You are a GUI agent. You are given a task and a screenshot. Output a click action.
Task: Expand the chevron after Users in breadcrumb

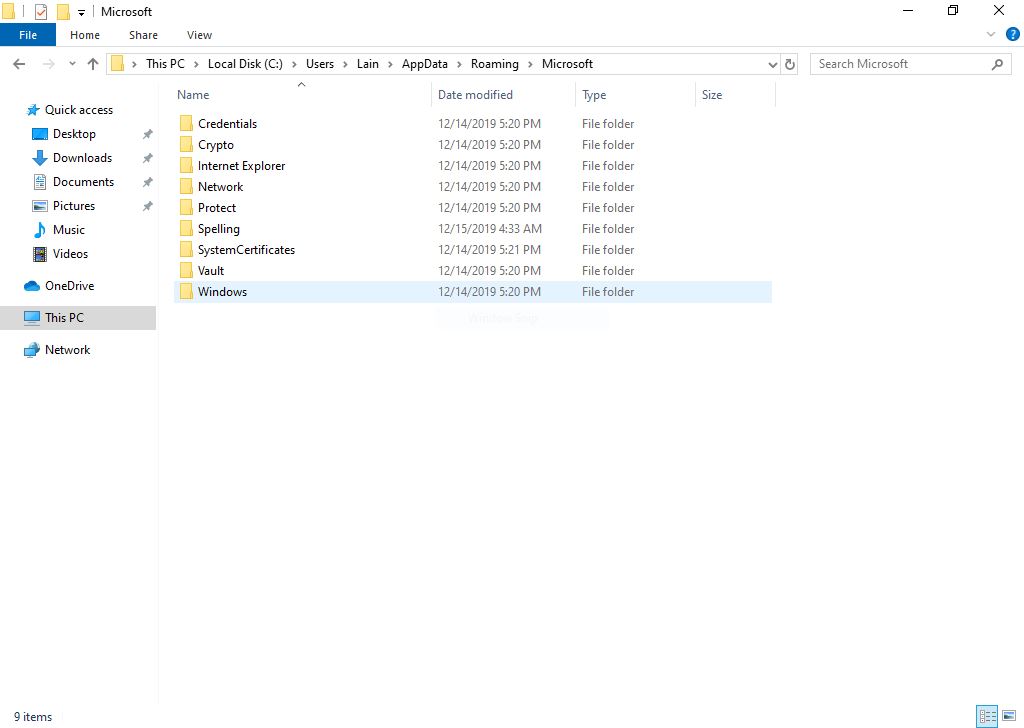click(345, 64)
